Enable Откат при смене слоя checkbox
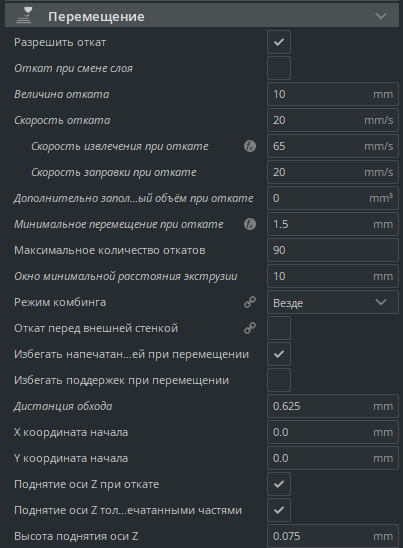Screen dimensions: 403x548 pyautogui.click(x=279, y=68)
